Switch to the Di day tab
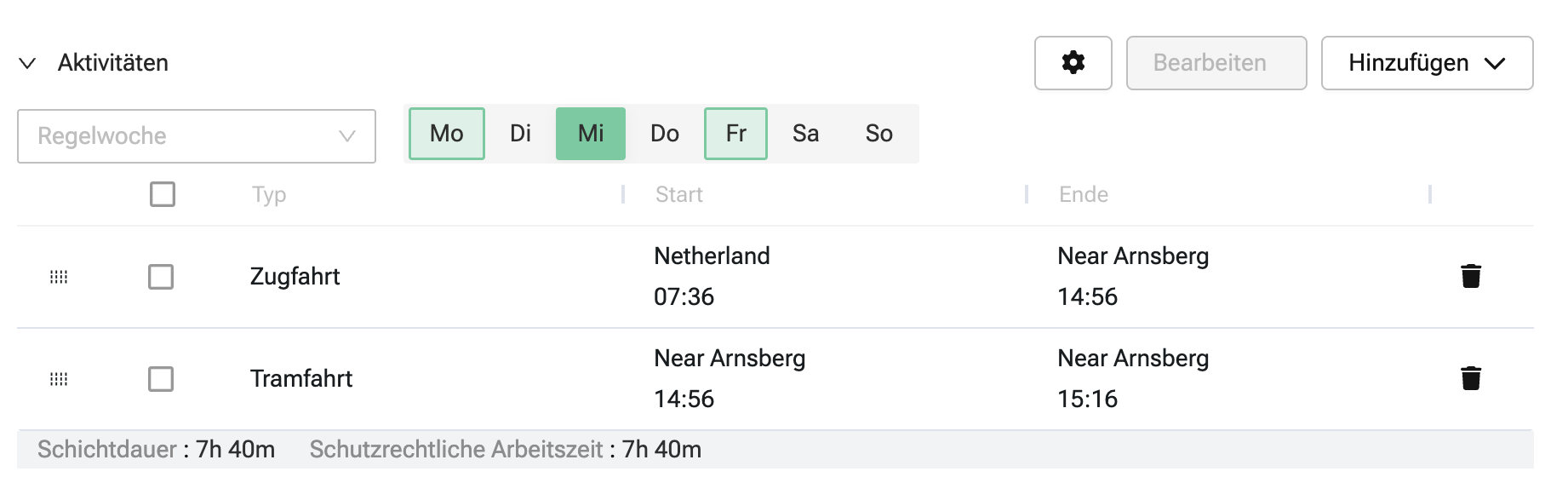The image size is (1568, 477). (x=520, y=134)
